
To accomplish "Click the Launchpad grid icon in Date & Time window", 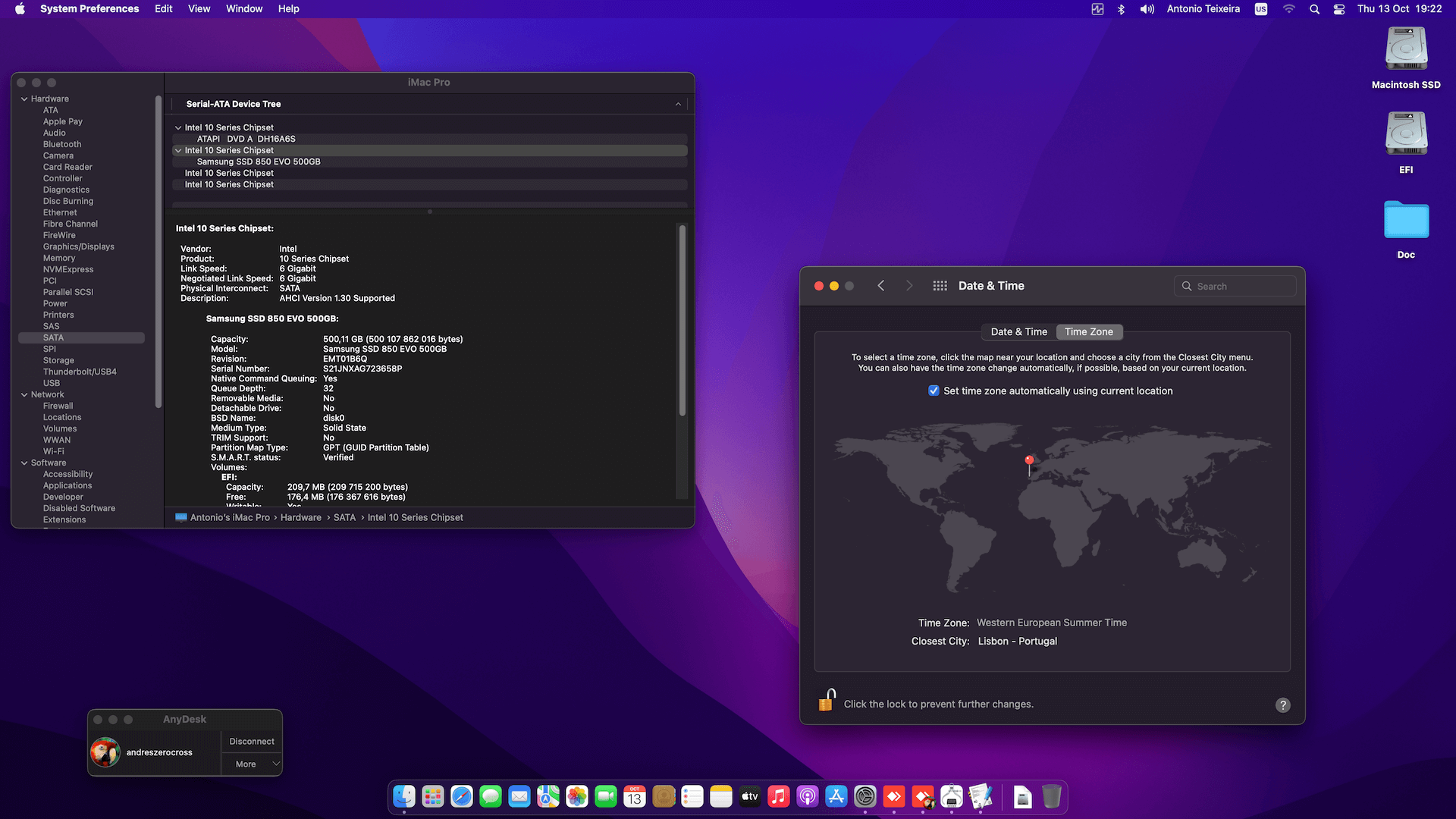I will click(x=940, y=286).
